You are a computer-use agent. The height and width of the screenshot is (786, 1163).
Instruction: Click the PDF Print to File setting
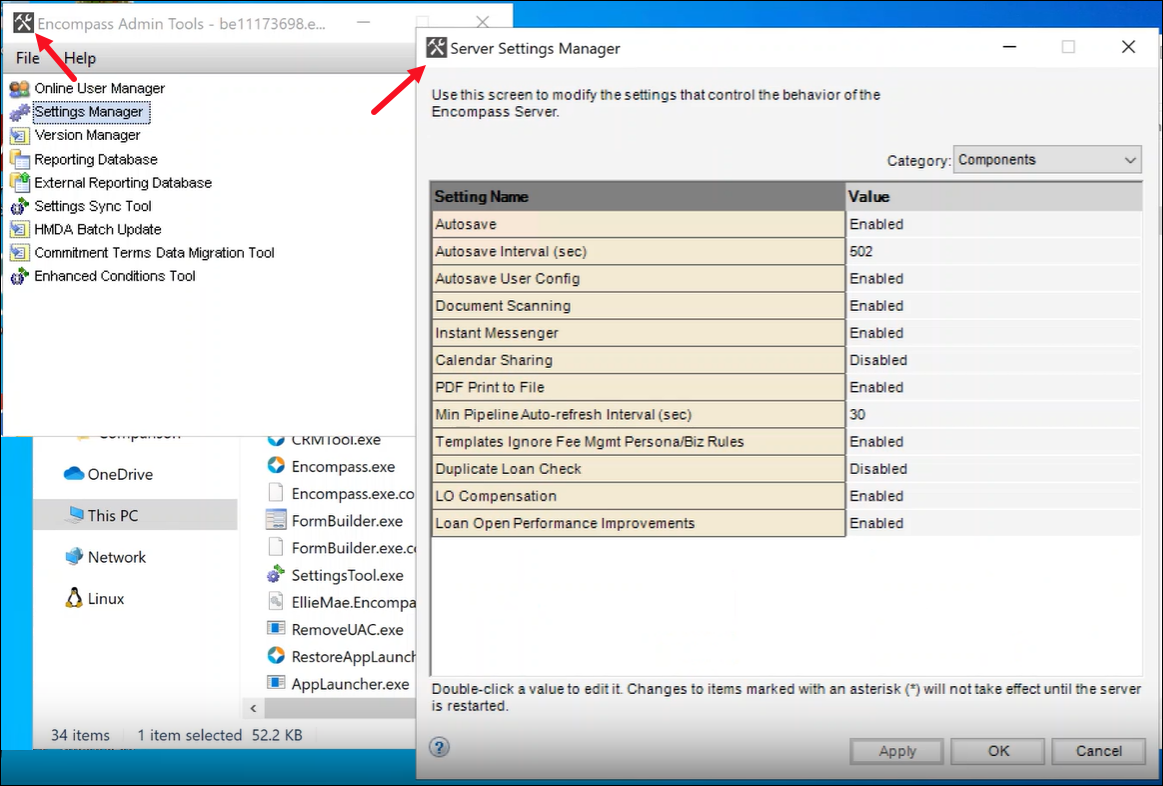pos(638,387)
